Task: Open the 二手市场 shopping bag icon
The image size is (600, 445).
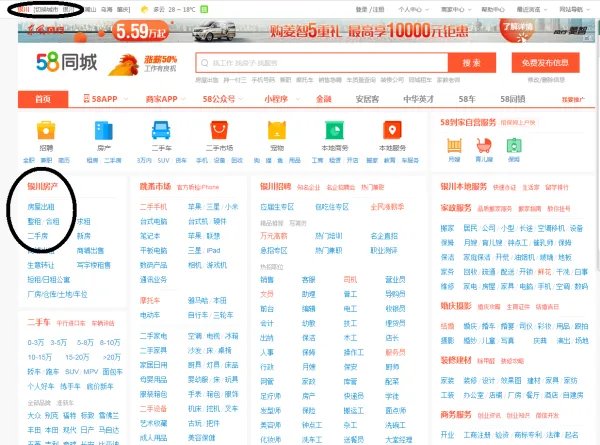Action: tap(219, 130)
